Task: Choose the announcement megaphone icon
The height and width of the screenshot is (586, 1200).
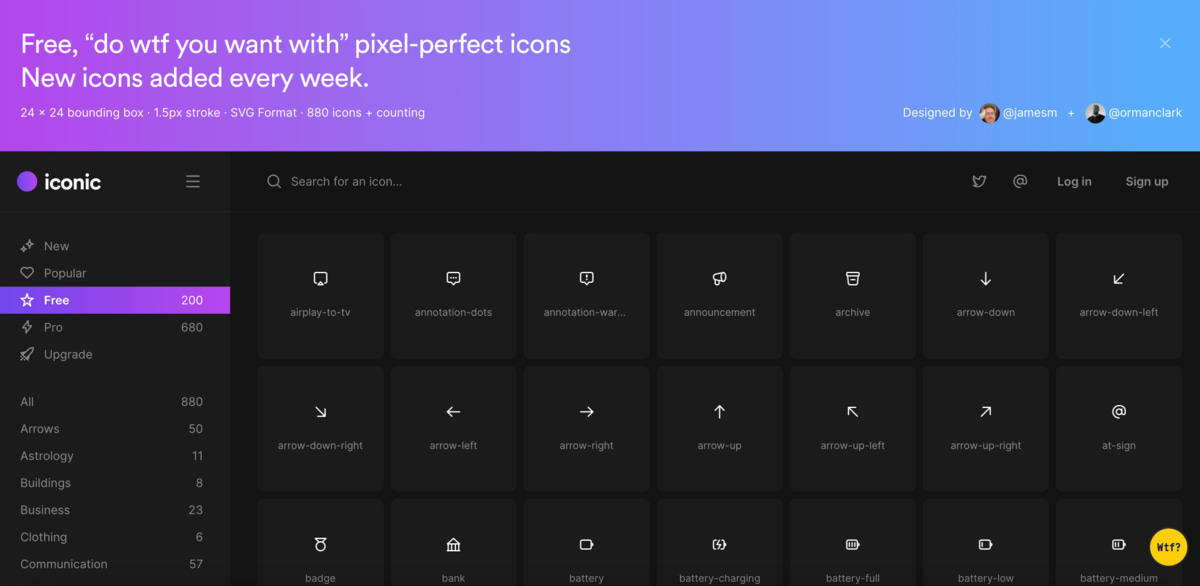Action: (719, 295)
